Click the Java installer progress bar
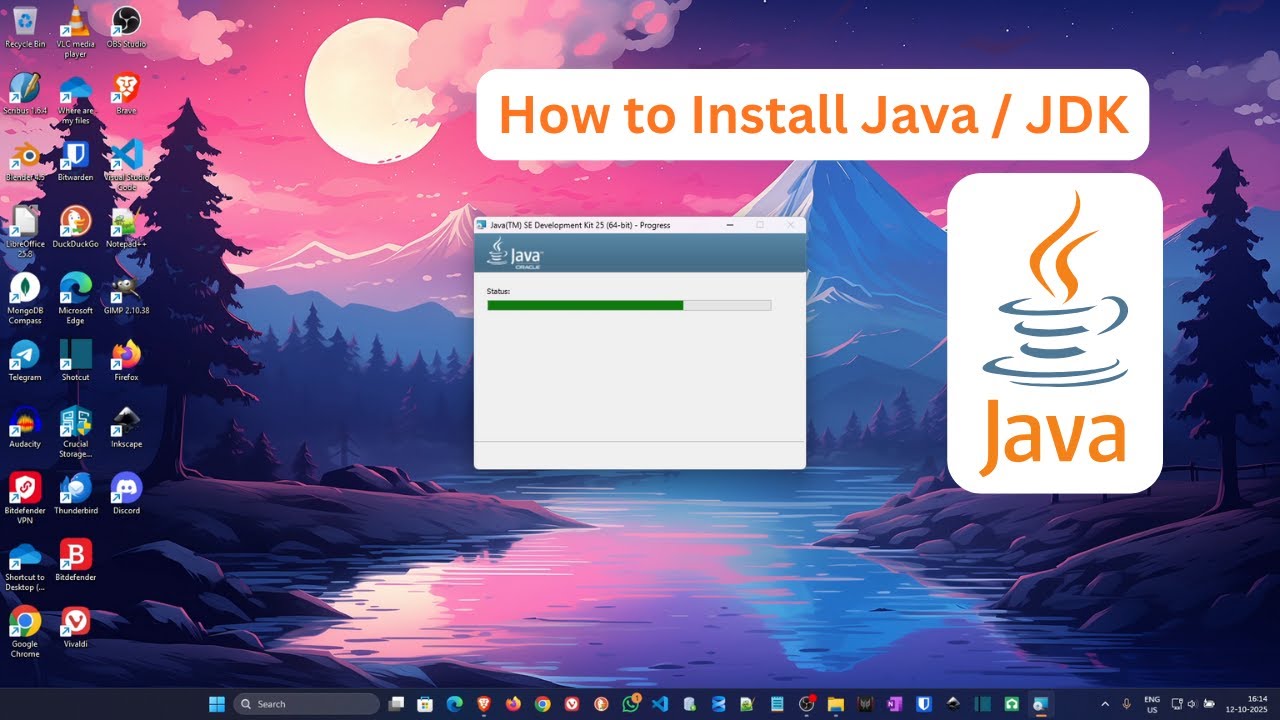 coord(629,305)
